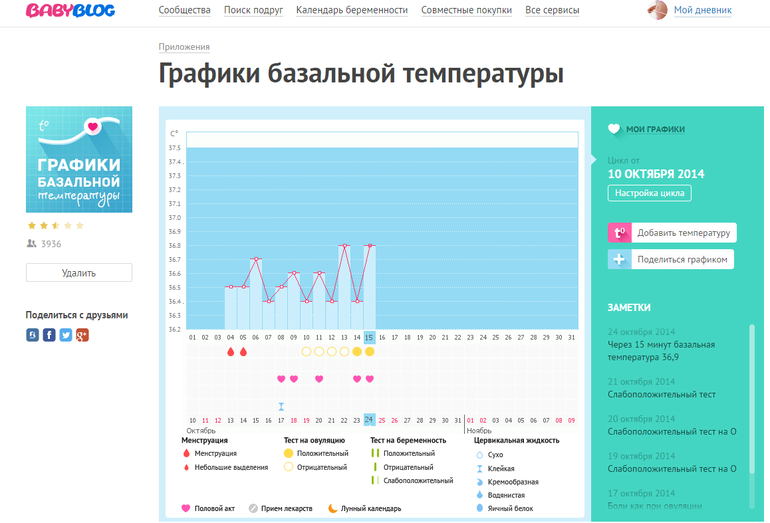Share via Facebook icon

click(49, 335)
